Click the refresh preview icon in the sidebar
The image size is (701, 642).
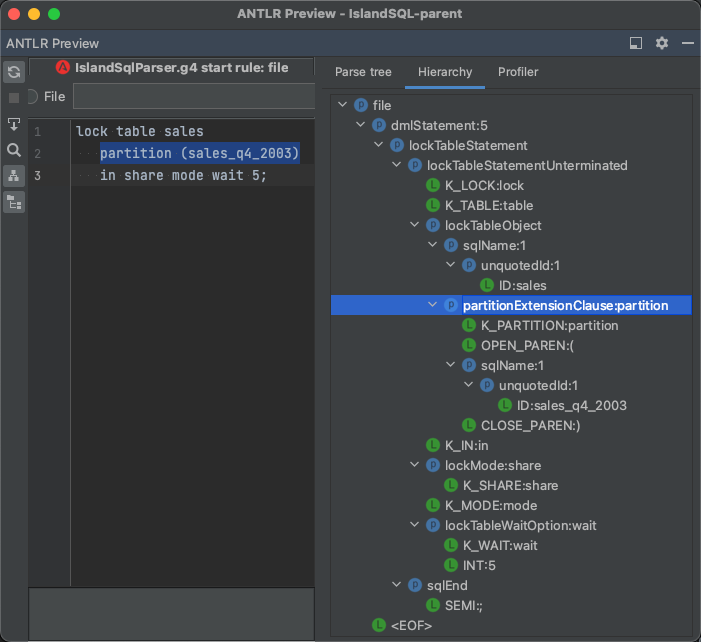coord(14,72)
